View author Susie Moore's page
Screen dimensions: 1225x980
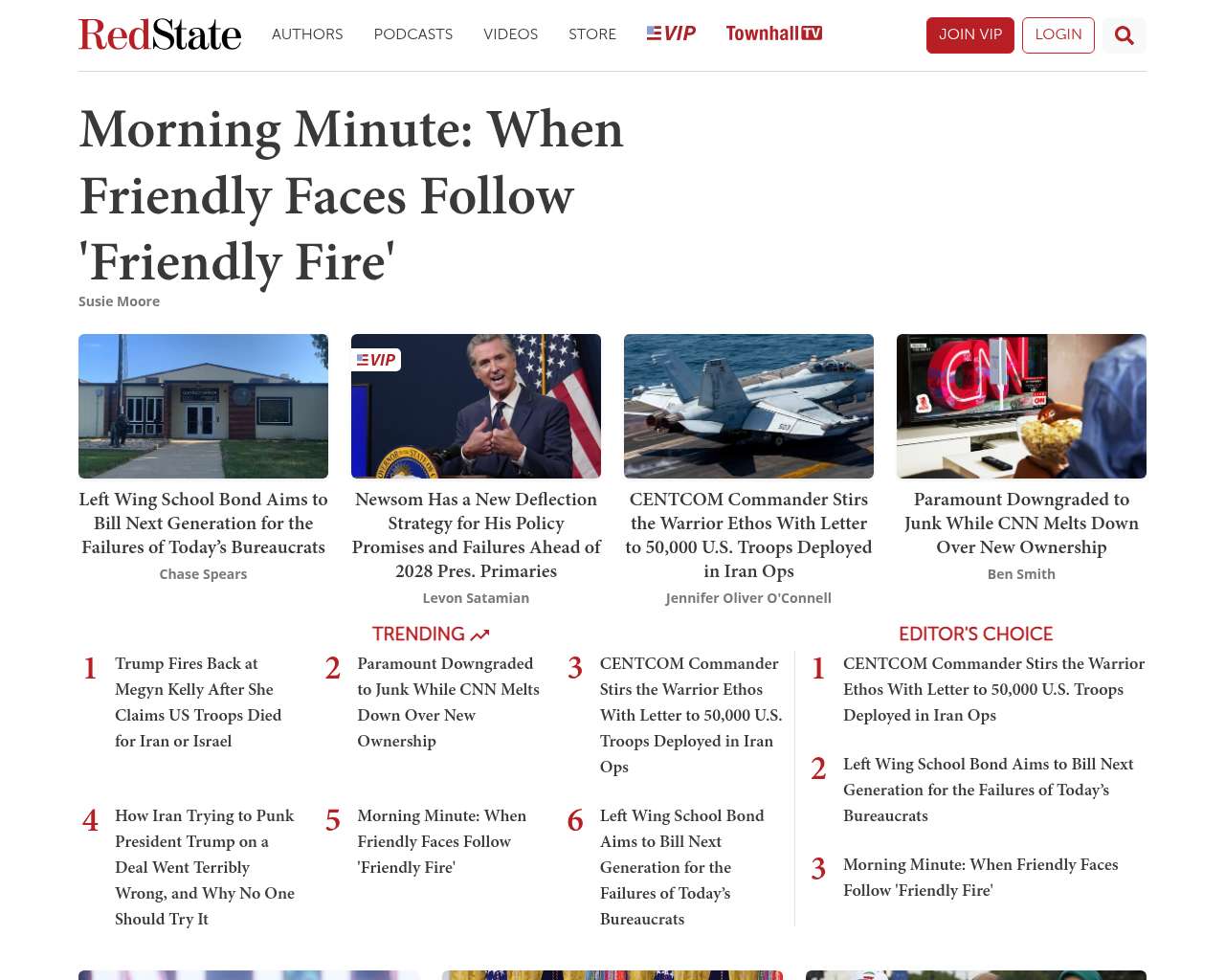pos(119,301)
